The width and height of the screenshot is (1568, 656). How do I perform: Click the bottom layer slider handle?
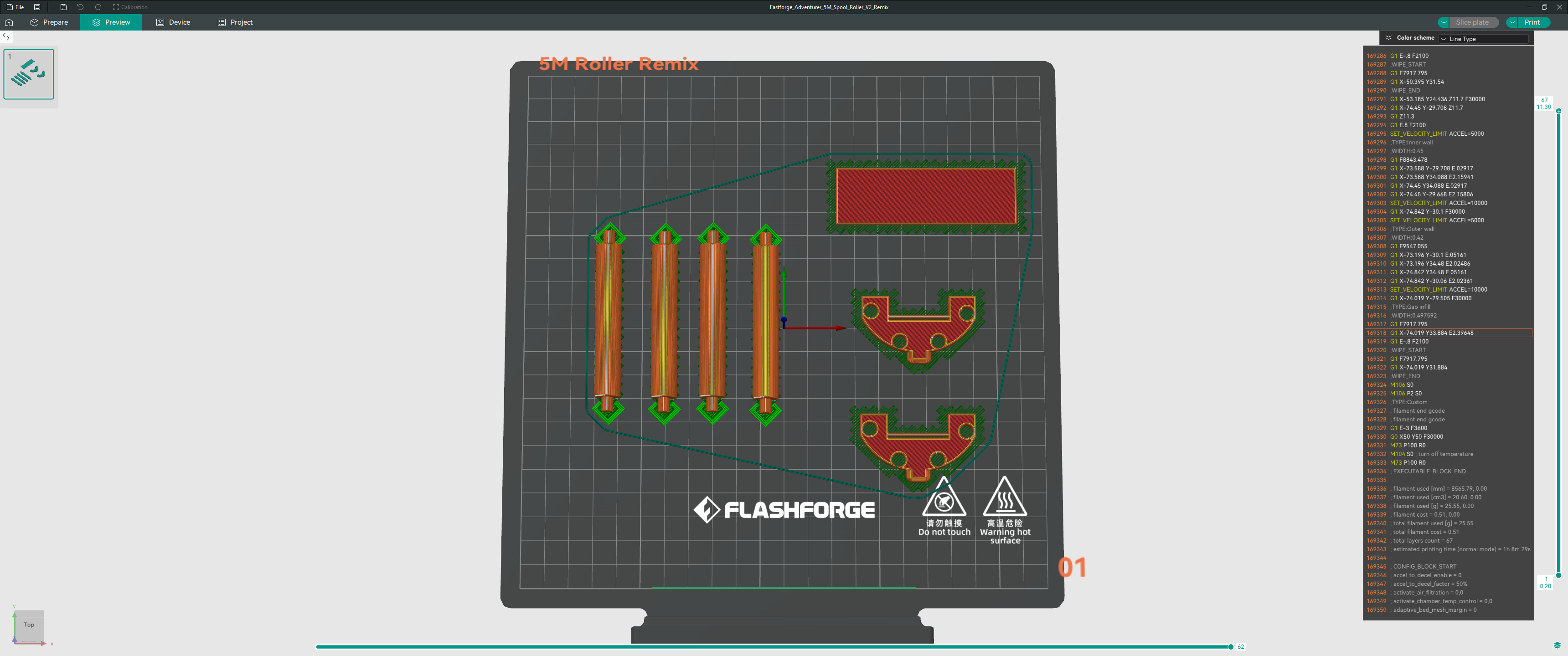pyautogui.click(x=1559, y=575)
